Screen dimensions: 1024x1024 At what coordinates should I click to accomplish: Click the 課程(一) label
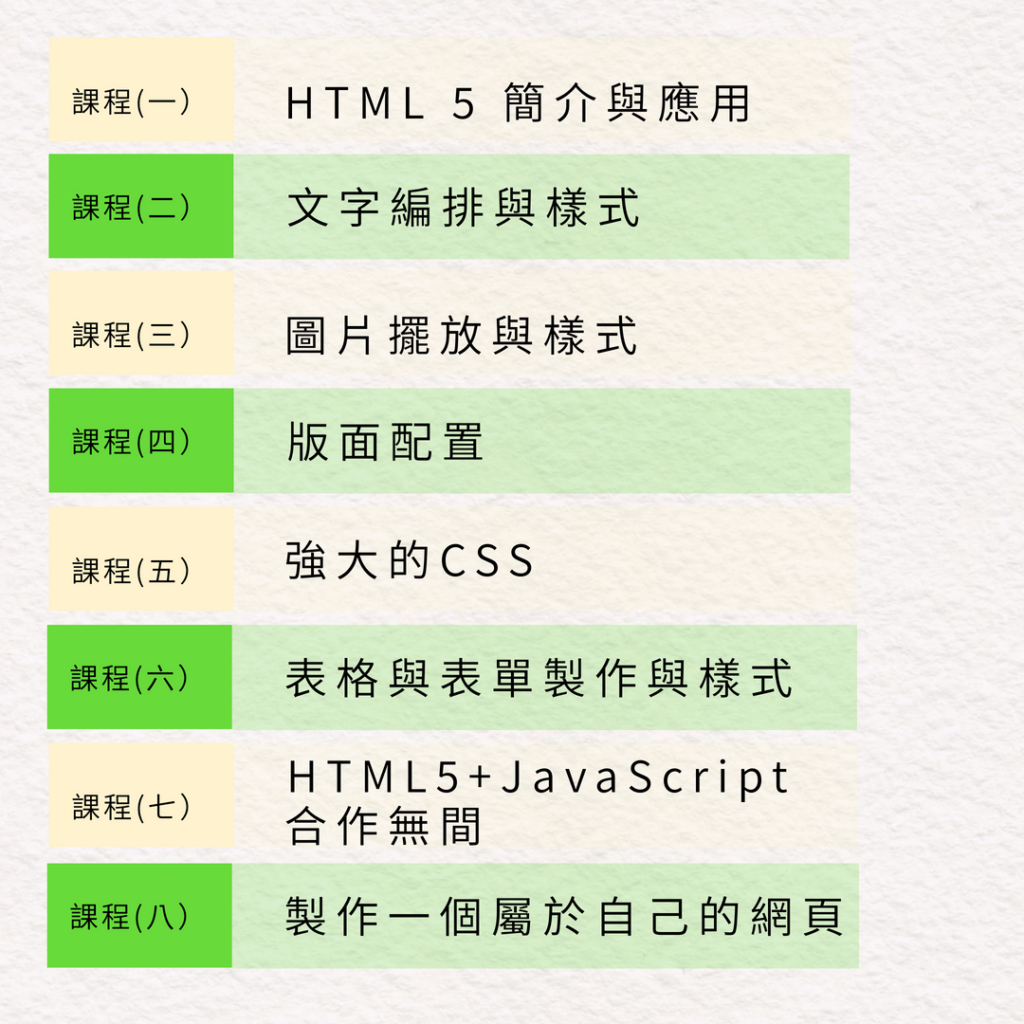click(140, 100)
